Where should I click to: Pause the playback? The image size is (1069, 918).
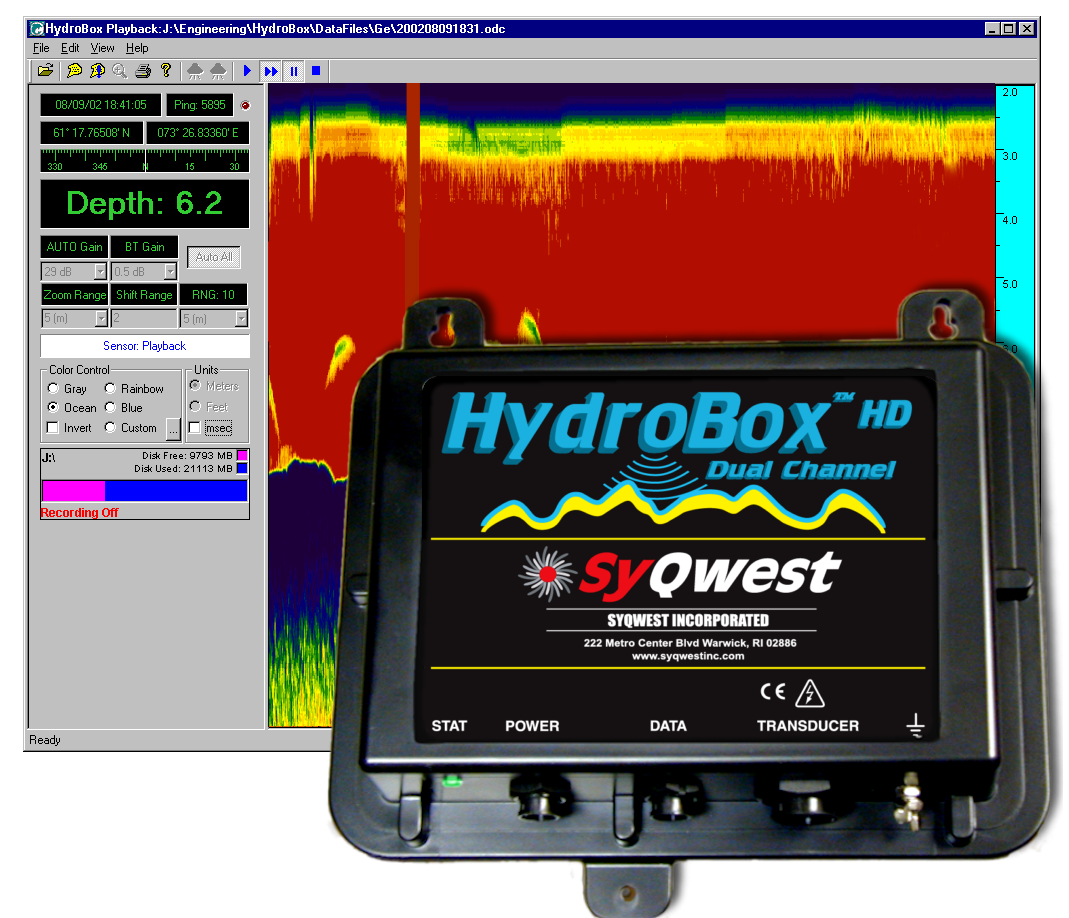tap(294, 71)
